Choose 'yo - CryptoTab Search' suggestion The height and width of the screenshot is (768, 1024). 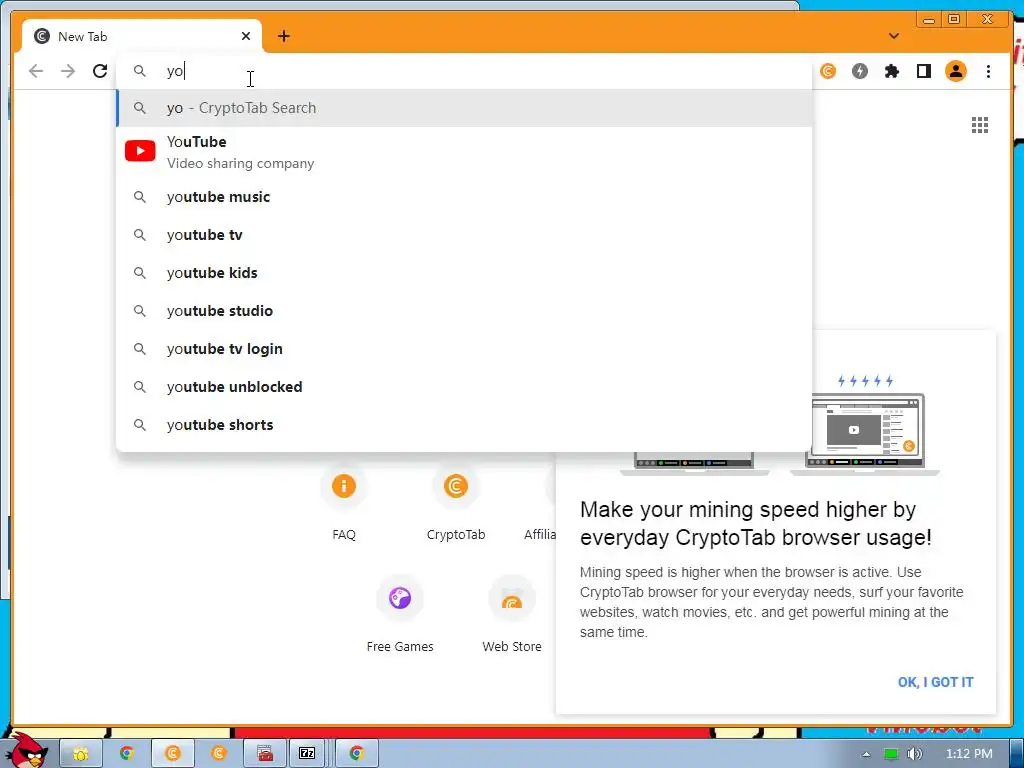point(464,108)
